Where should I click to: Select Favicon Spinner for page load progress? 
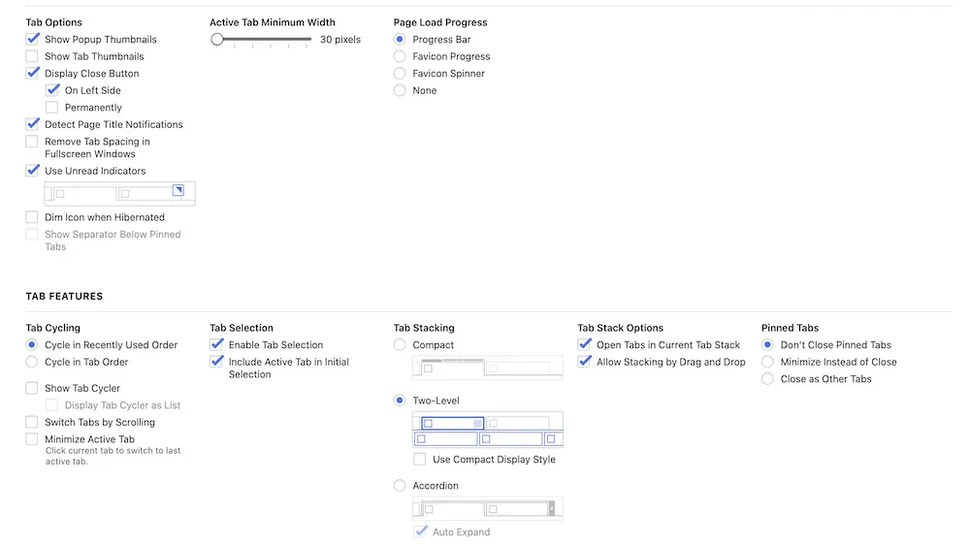[x=400, y=73]
